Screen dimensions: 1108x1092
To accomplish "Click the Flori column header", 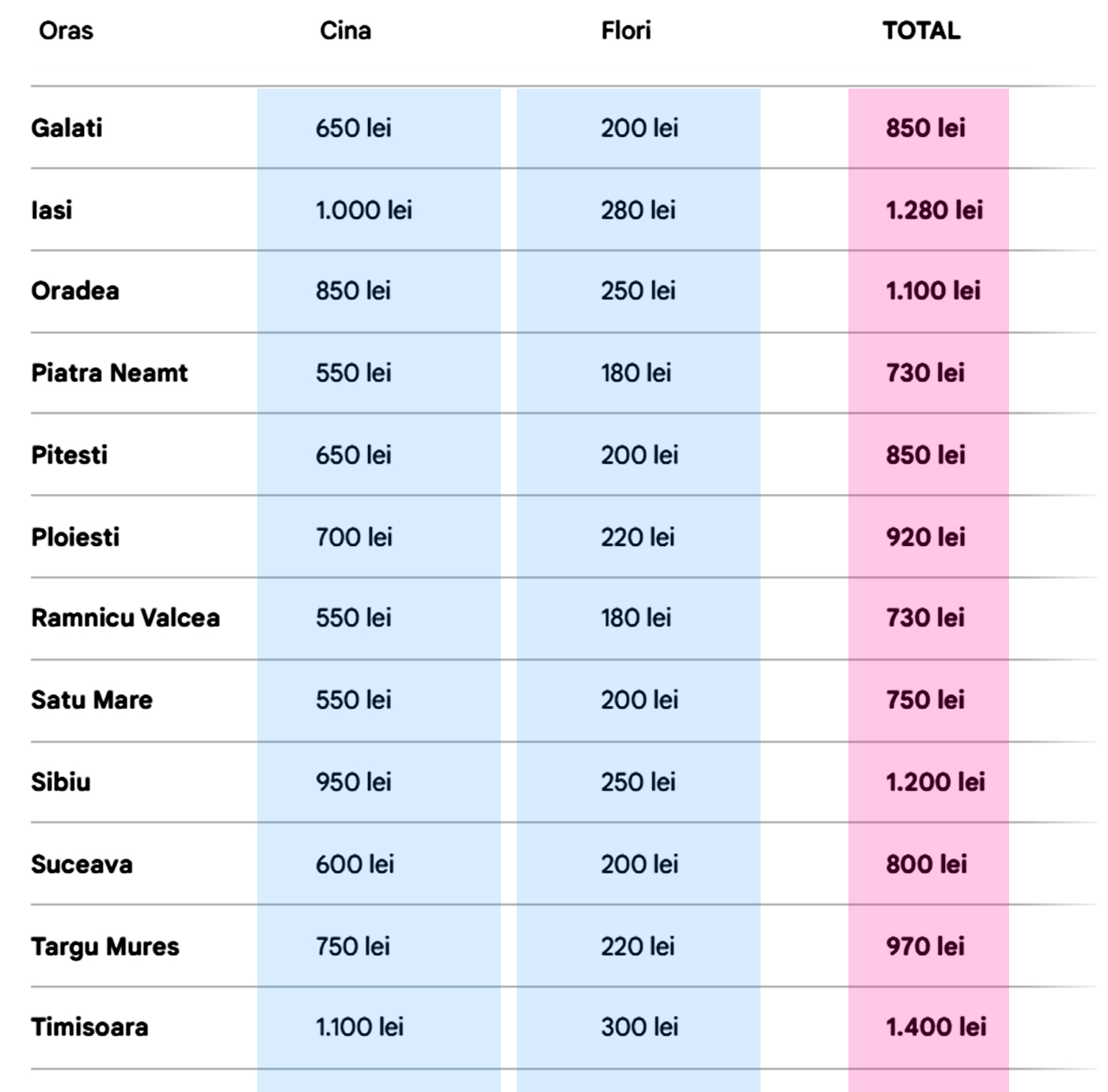I will coord(626,31).
